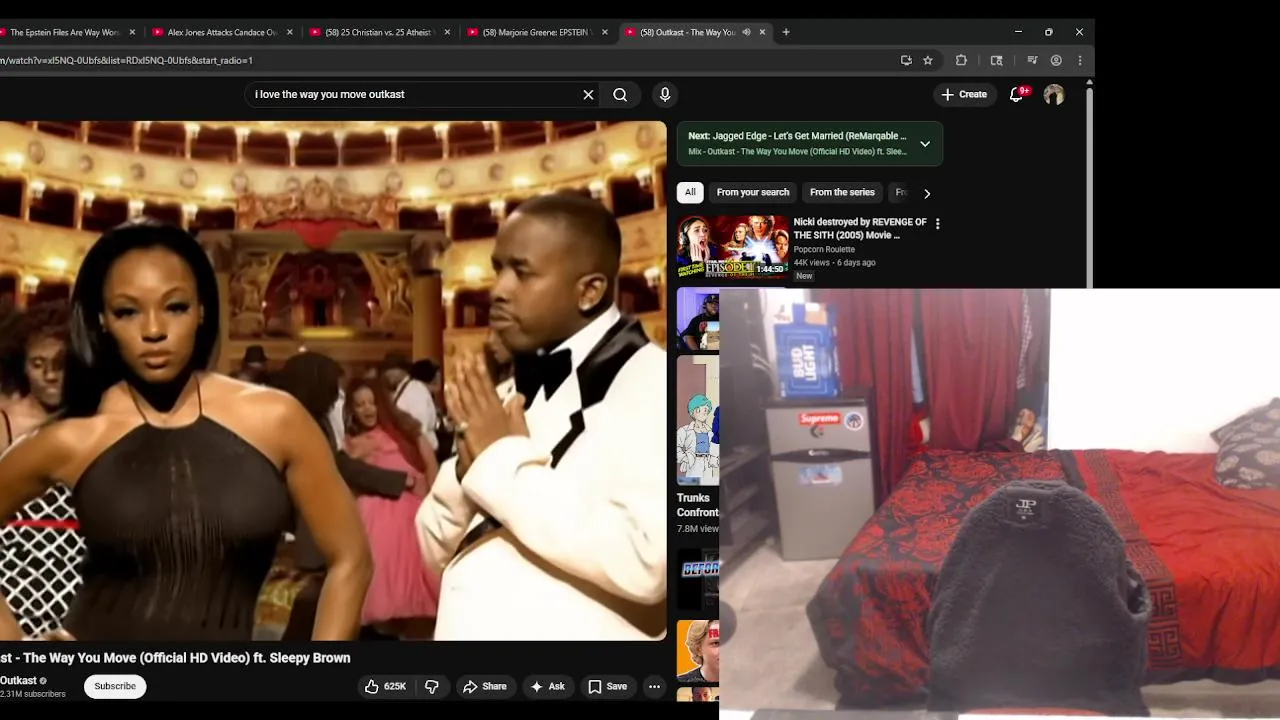Close the Epstein Files tab
The height and width of the screenshot is (720, 1280).
tap(132, 32)
